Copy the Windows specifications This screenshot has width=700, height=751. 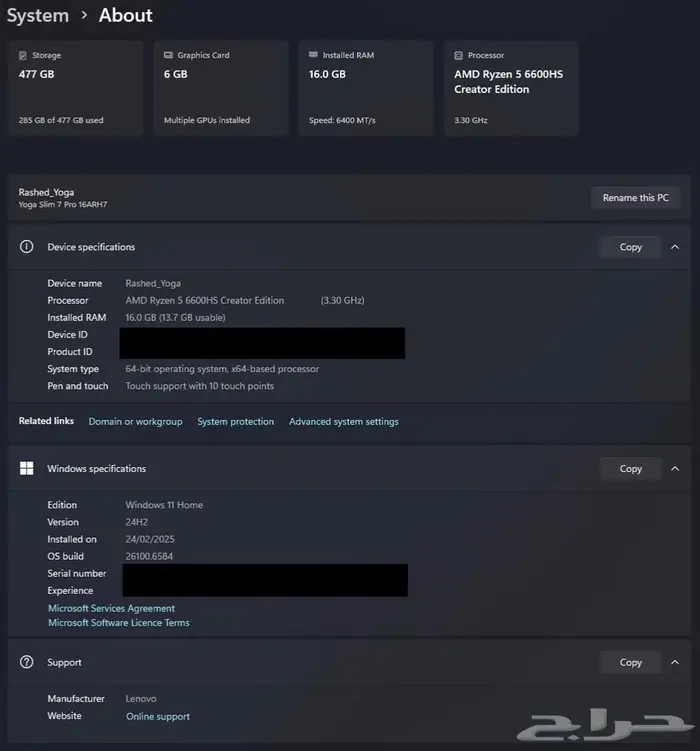click(630, 468)
